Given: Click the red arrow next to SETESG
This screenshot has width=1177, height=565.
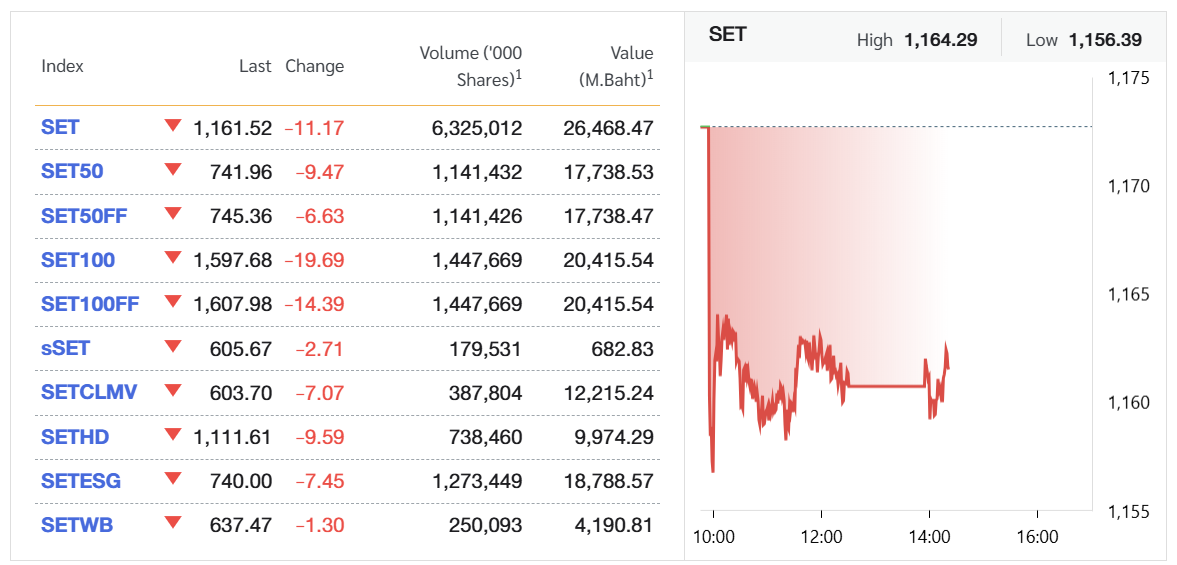Looking at the screenshot, I should (173, 479).
